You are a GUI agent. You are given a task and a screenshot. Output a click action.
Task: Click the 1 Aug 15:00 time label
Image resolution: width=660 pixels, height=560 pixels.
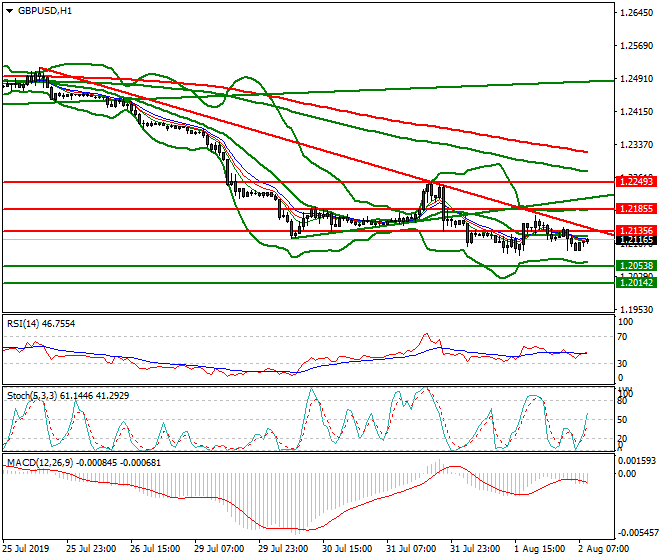coord(539,549)
